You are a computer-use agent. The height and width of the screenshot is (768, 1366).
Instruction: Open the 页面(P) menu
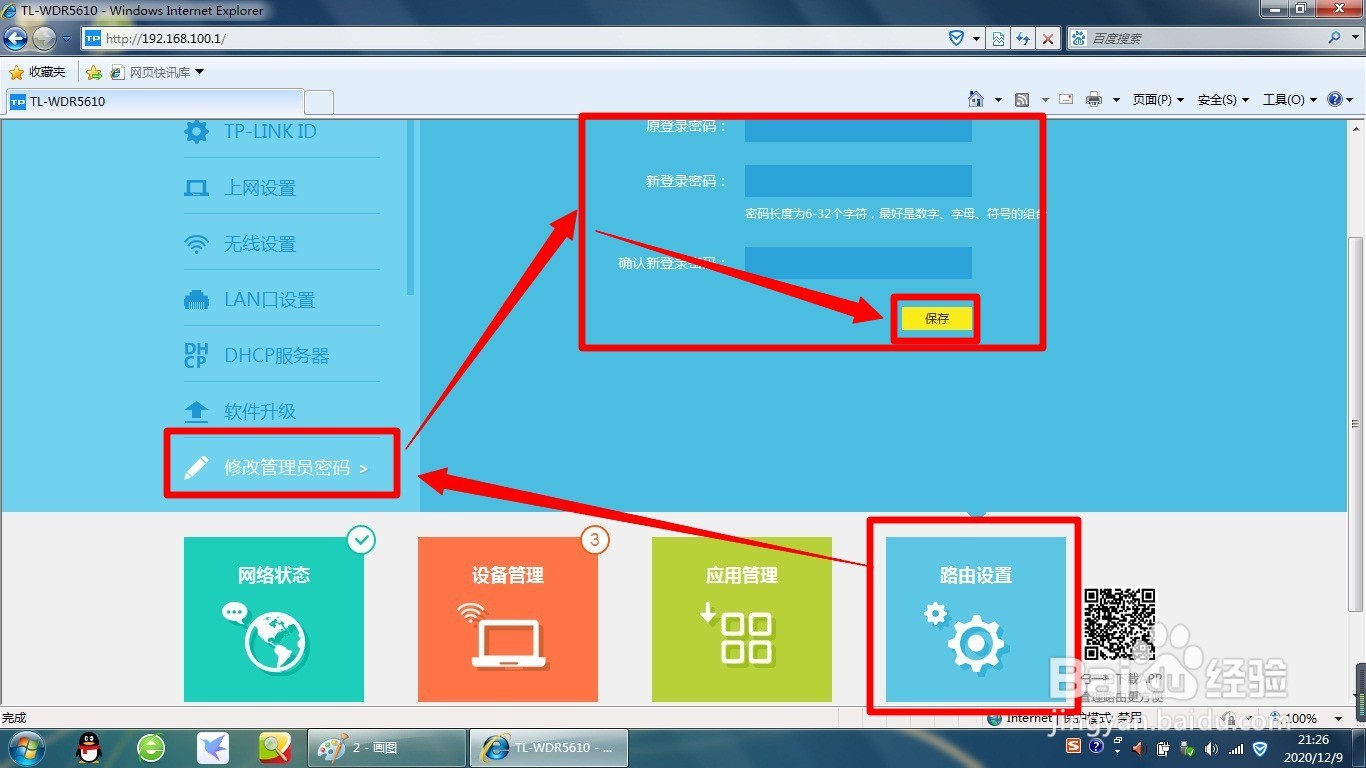(x=1158, y=100)
